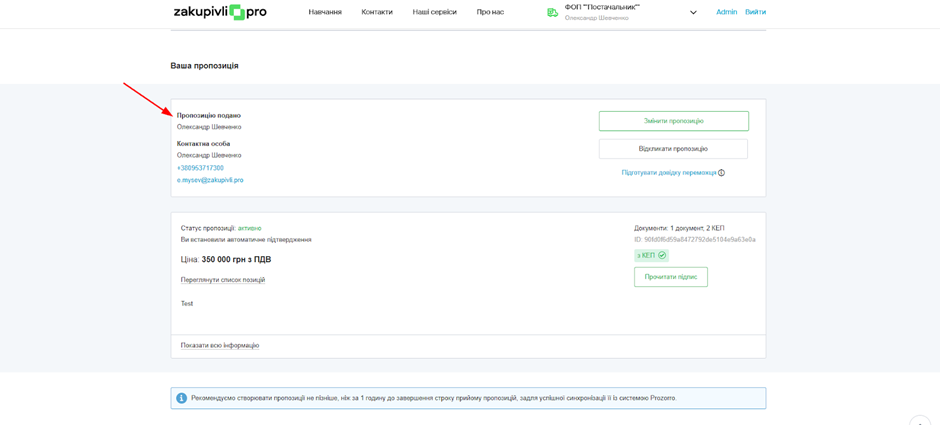Click the green checkmark on з КЕП badge
940x425 pixels.
[x=662, y=256]
